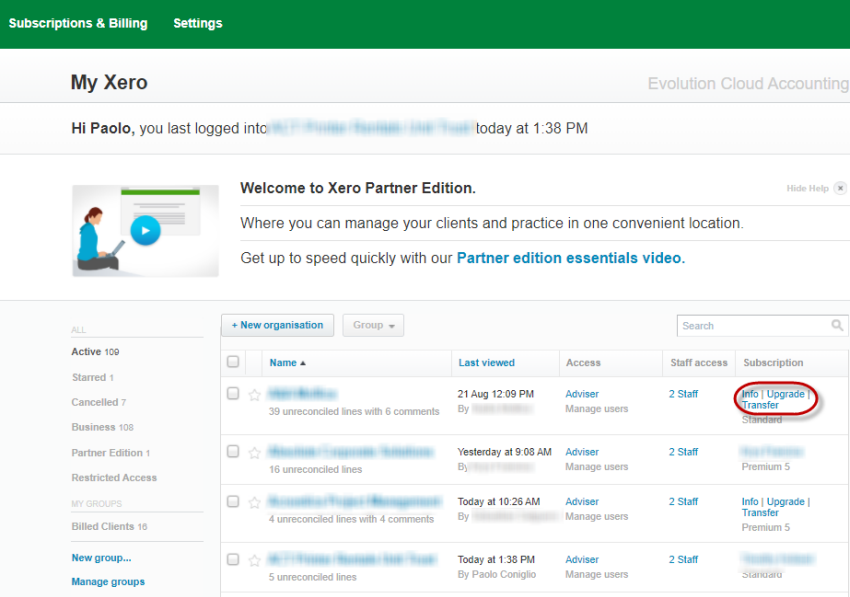850x597 pixels.
Task: Open 2 Staff link in the 21 Aug row
Action: coord(684,394)
